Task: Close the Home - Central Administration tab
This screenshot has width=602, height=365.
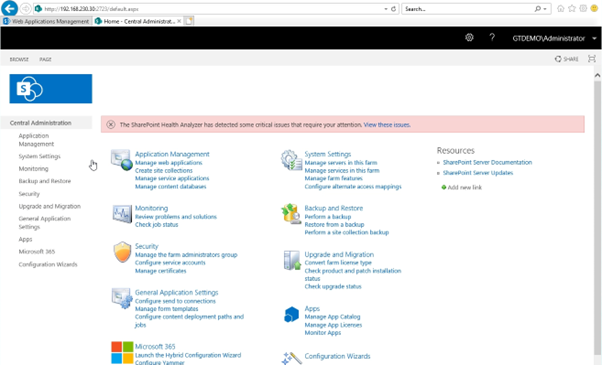Action: [179, 21]
